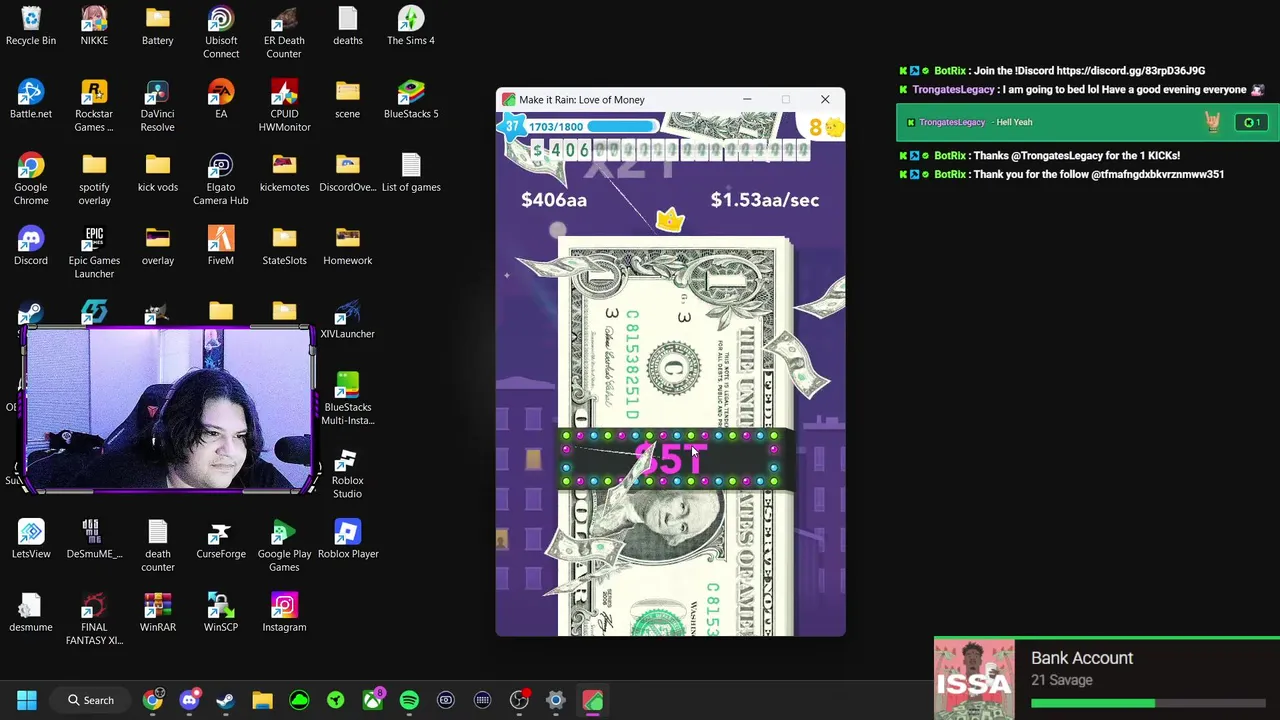The width and height of the screenshot is (1280, 720).
Task: Open the overlay folder on desktop
Action: (157, 246)
